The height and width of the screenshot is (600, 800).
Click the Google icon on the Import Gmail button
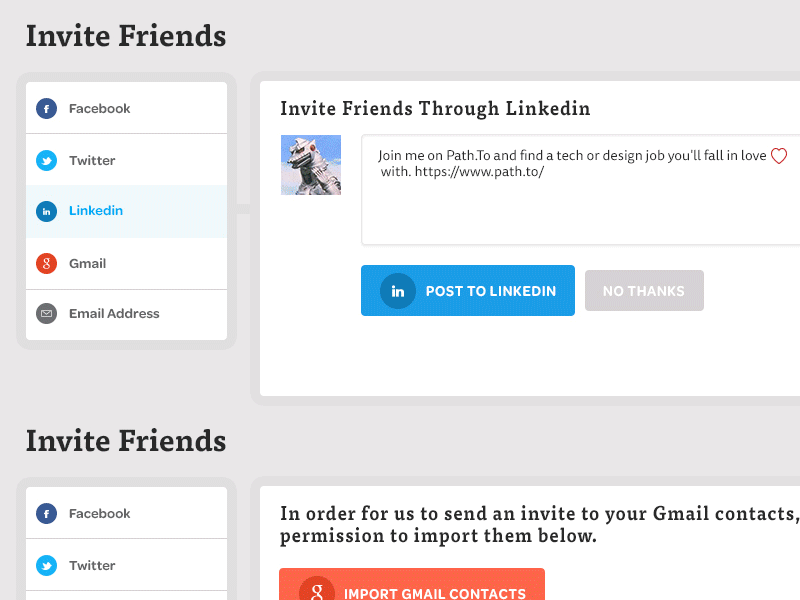317,590
